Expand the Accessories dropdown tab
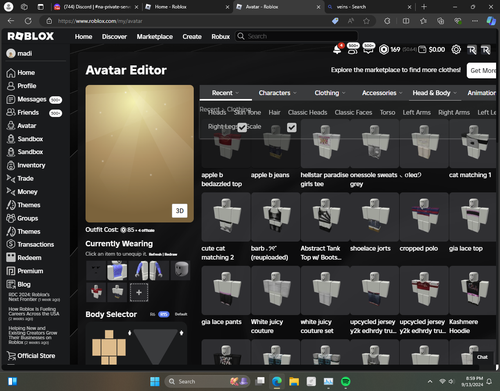This screenshot has height=391, width=500. [x=382, y=93]
